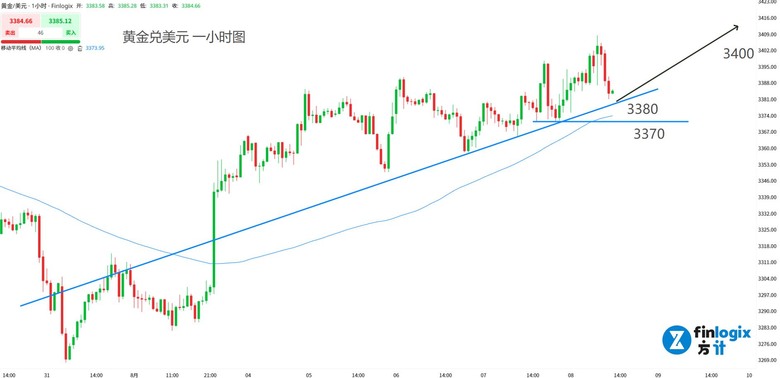Click the MA value 3373.95 readout
Image resolution: width=780 pixels, height=378 pixels.
click(x=95, y=48)
